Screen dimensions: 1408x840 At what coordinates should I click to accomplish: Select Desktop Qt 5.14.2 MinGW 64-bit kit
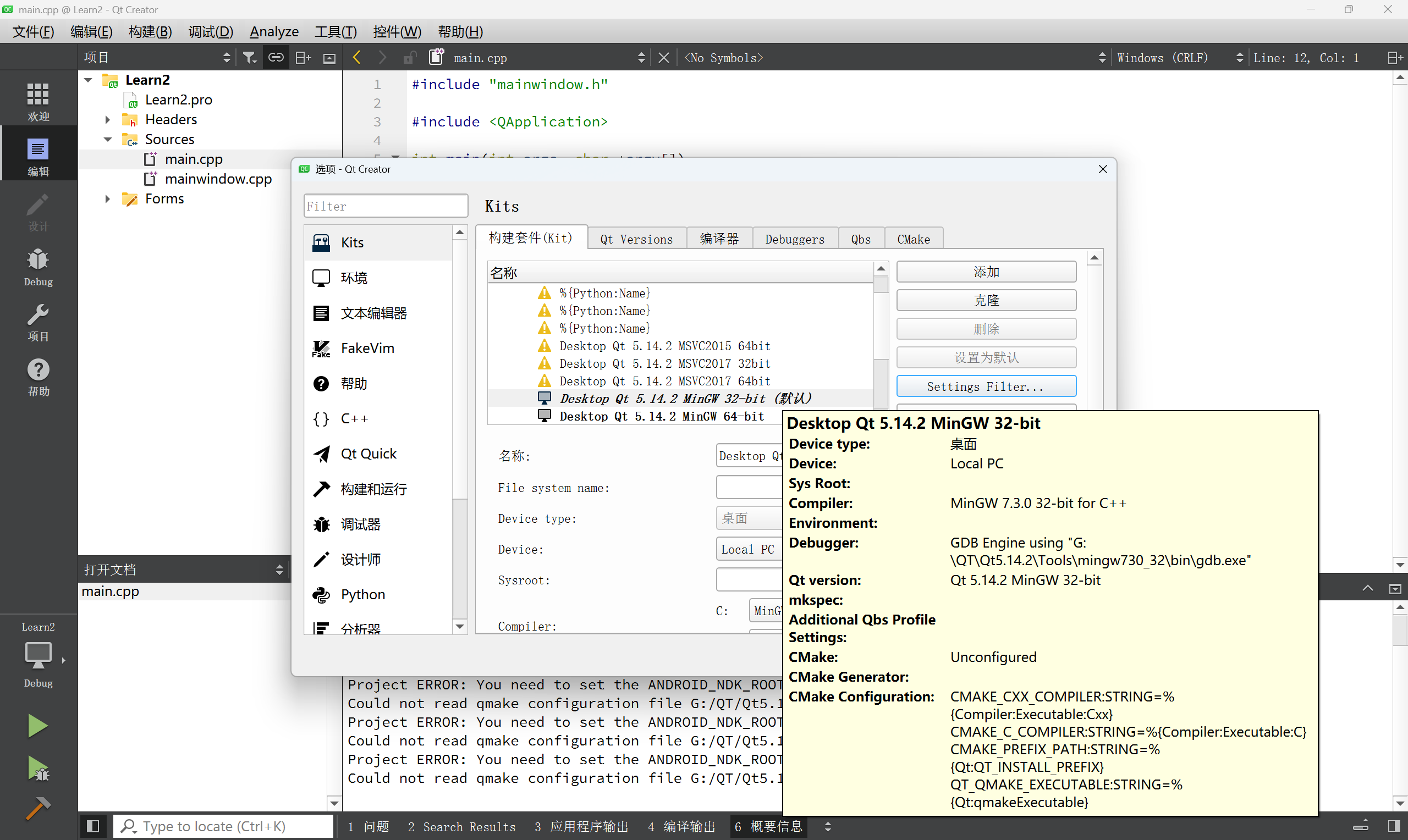click(661, 416)
